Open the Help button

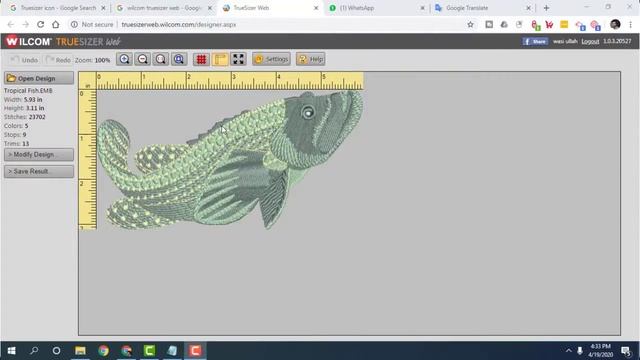[x=311, y=59]
